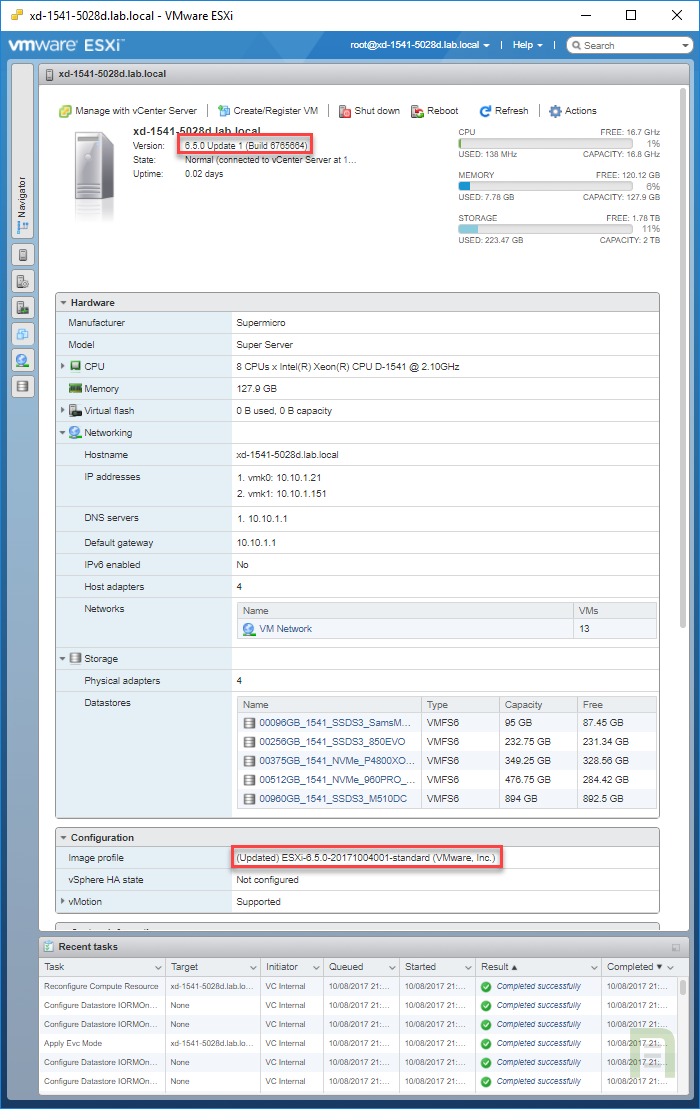Open the VM Network link

(x=285, y=629)
